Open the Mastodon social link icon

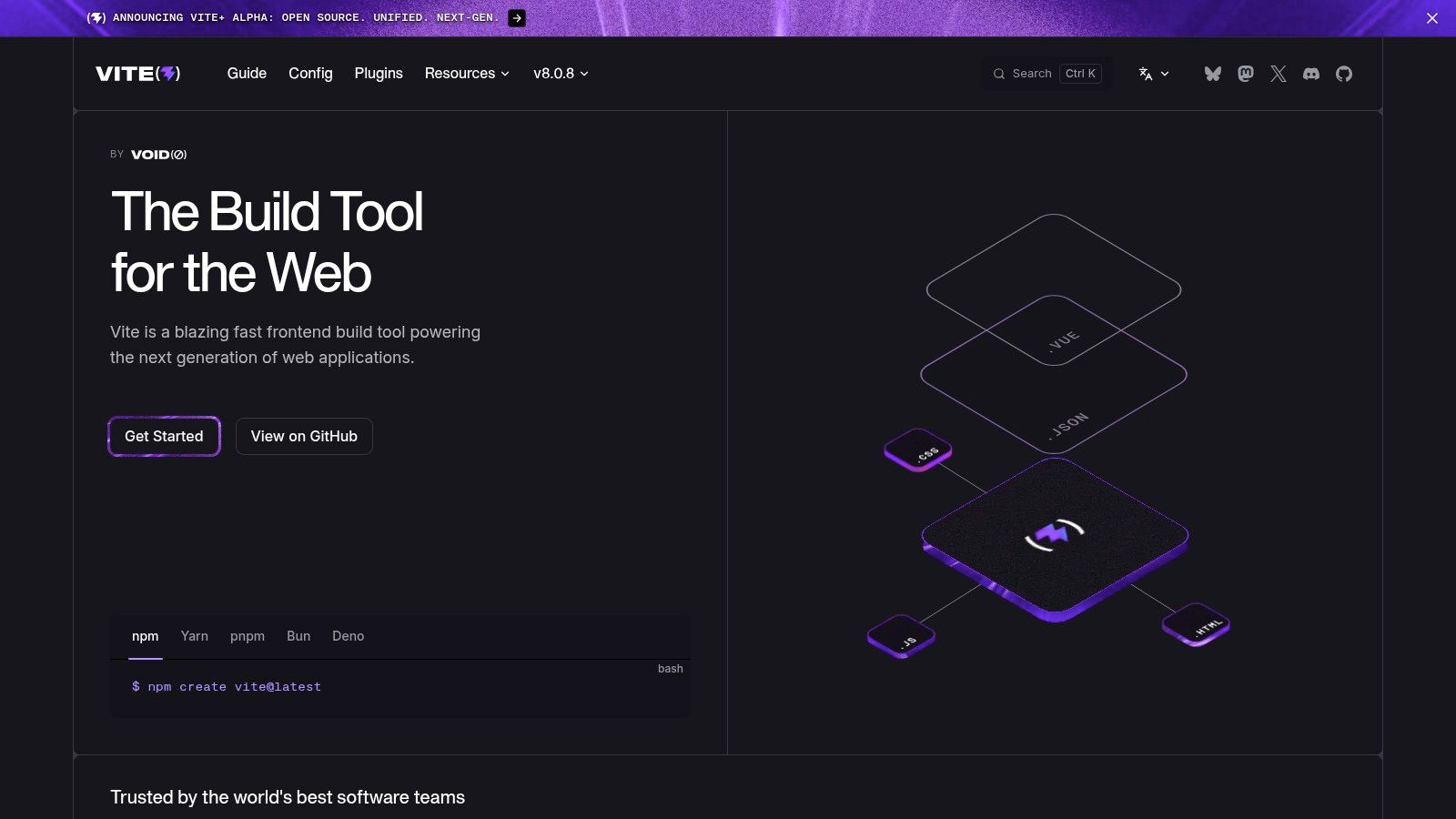coord(1246,74)
